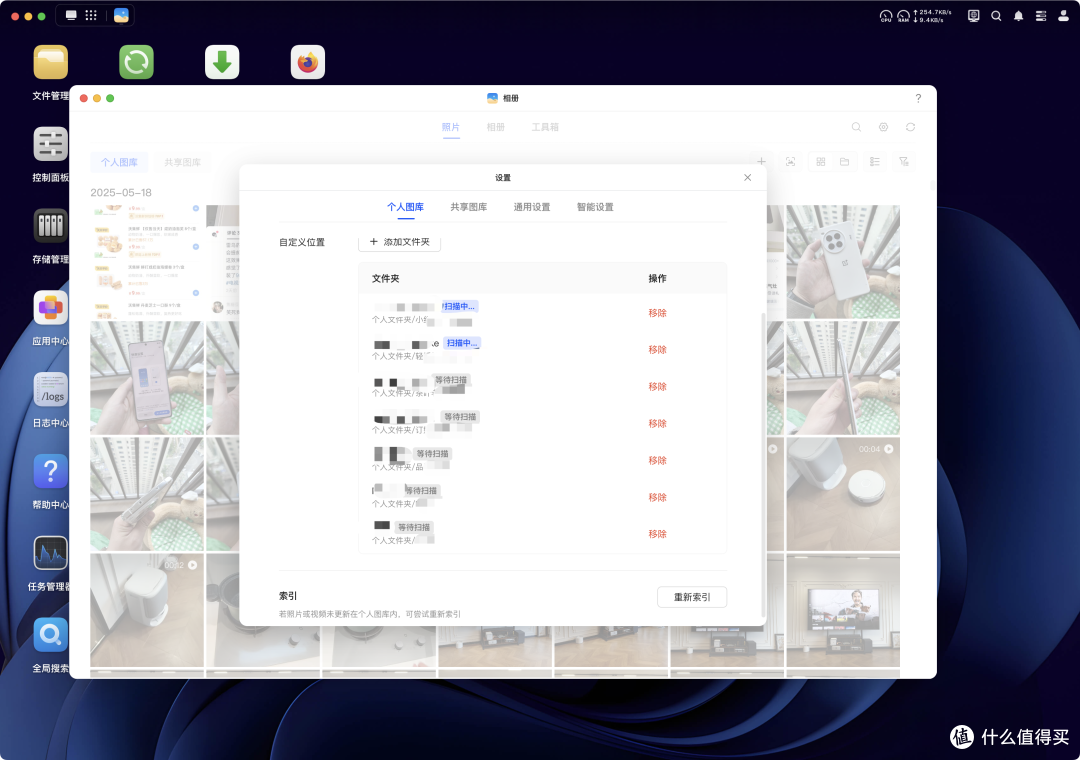Click the multi-select list icon in photo toolbar
The height and width of the screenshot is (760, 1080).
click(x=875, y=161)
